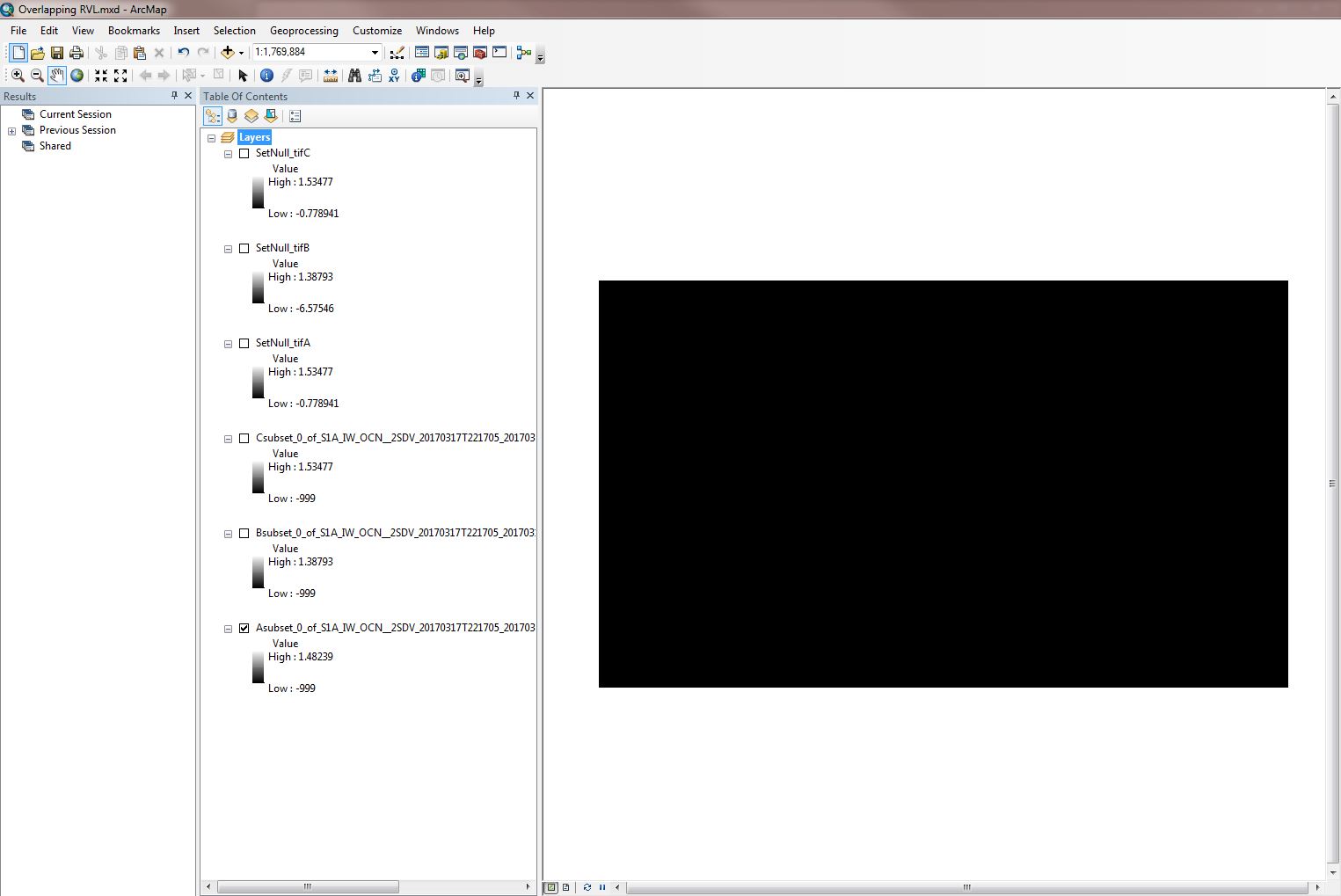Open the Geoprocessing menu
This screenshot has height=896, width=1341.
coord(304,31)
